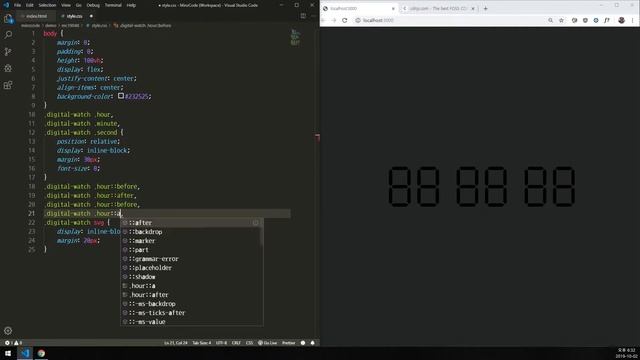The image size is (640, 360).
Task: Open the editor More Actions menu
Action: tap(313, 16)
